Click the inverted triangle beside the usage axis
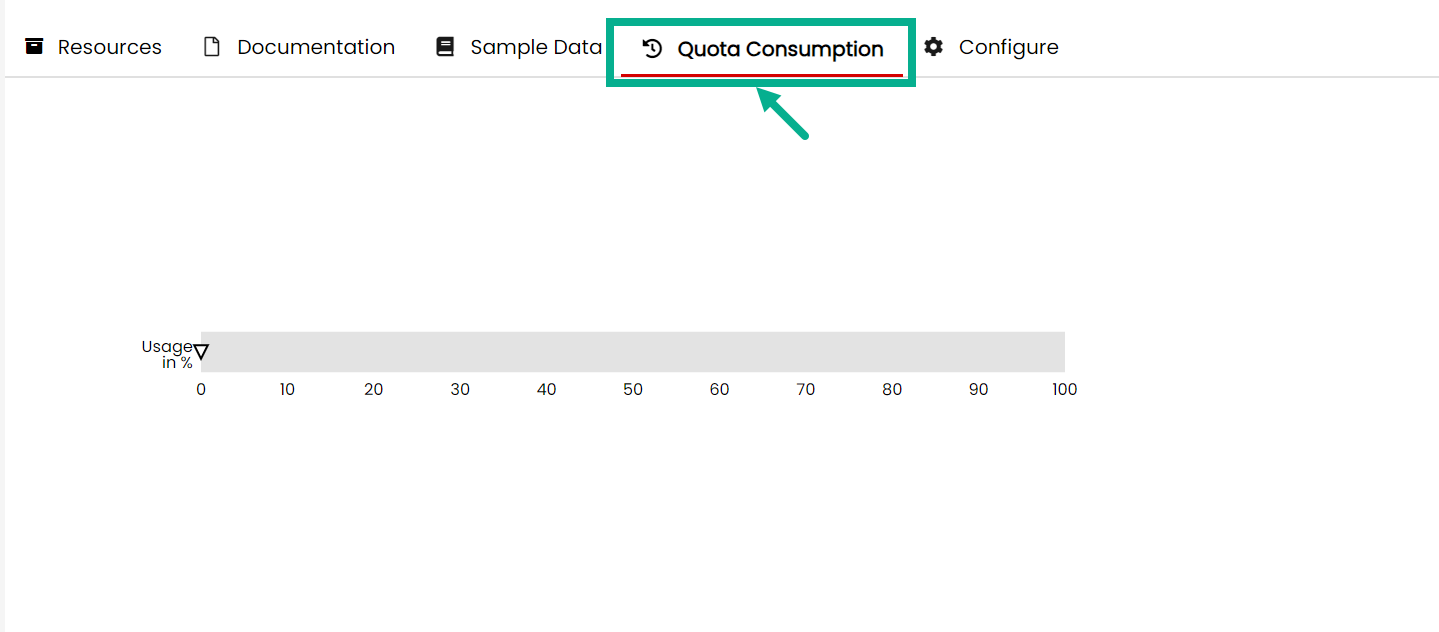1439x632 pixels. (x=201, y=352)
